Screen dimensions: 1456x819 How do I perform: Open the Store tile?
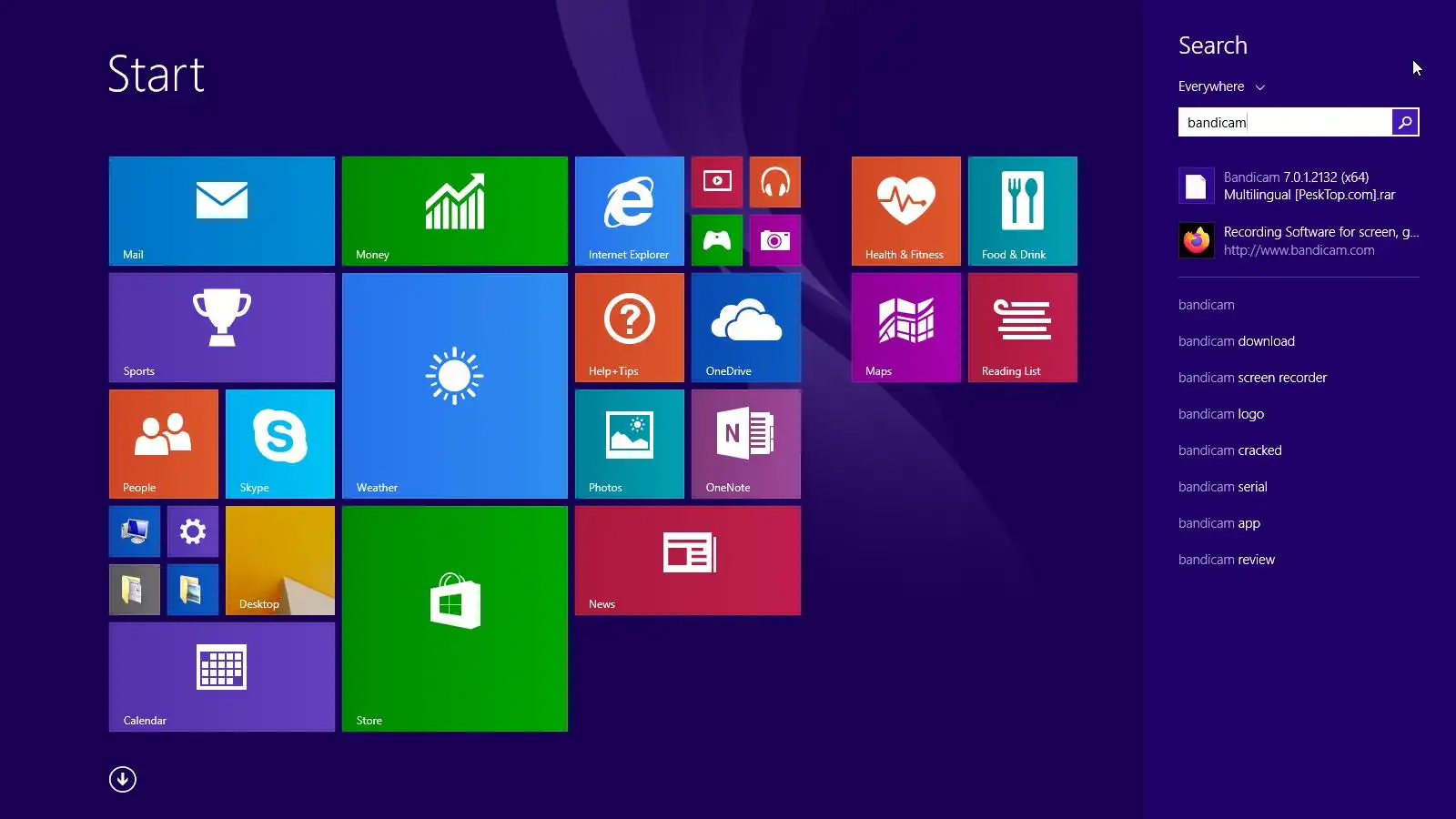(x=455, y=619)
